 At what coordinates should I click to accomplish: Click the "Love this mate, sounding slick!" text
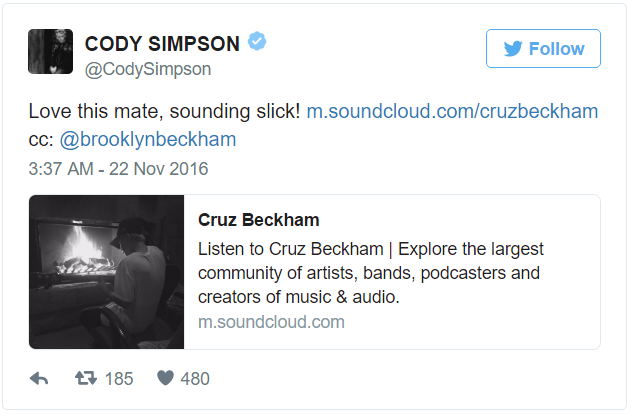coord(163,111)
